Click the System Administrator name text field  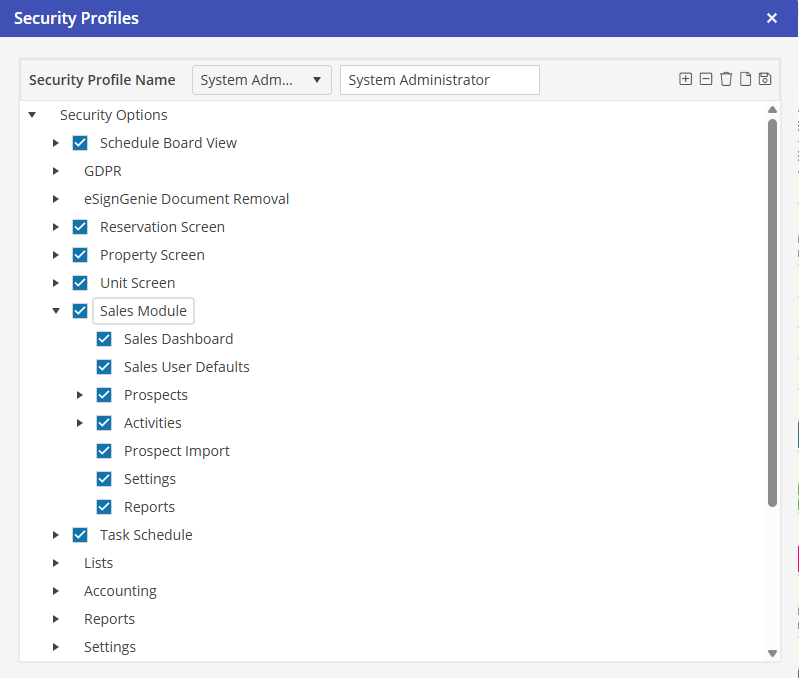[x=439, y=80]
